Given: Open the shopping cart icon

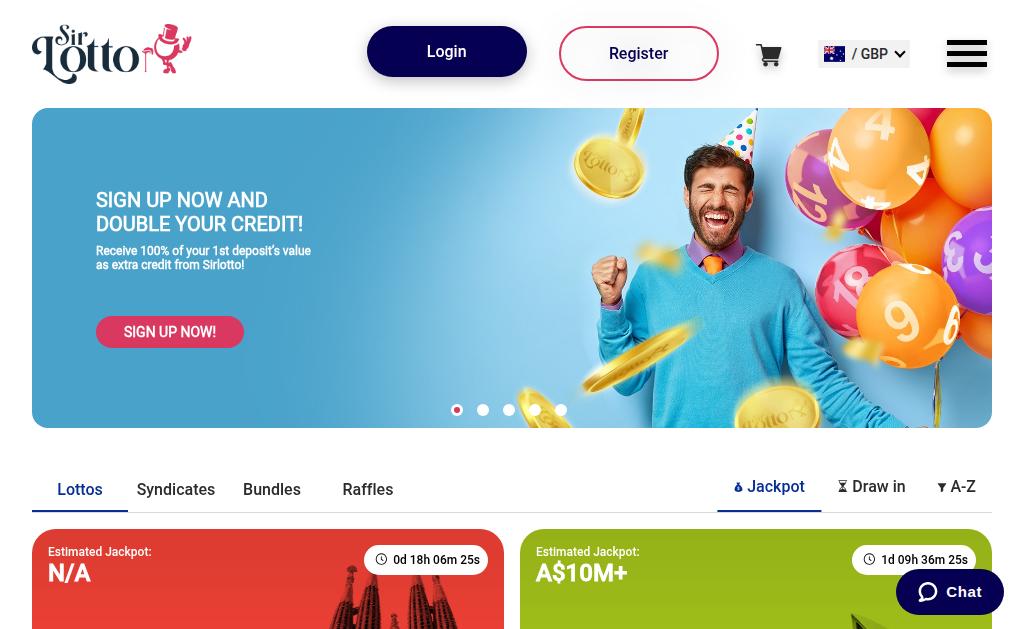Looking at the screenshot, I should pos(769,55).
